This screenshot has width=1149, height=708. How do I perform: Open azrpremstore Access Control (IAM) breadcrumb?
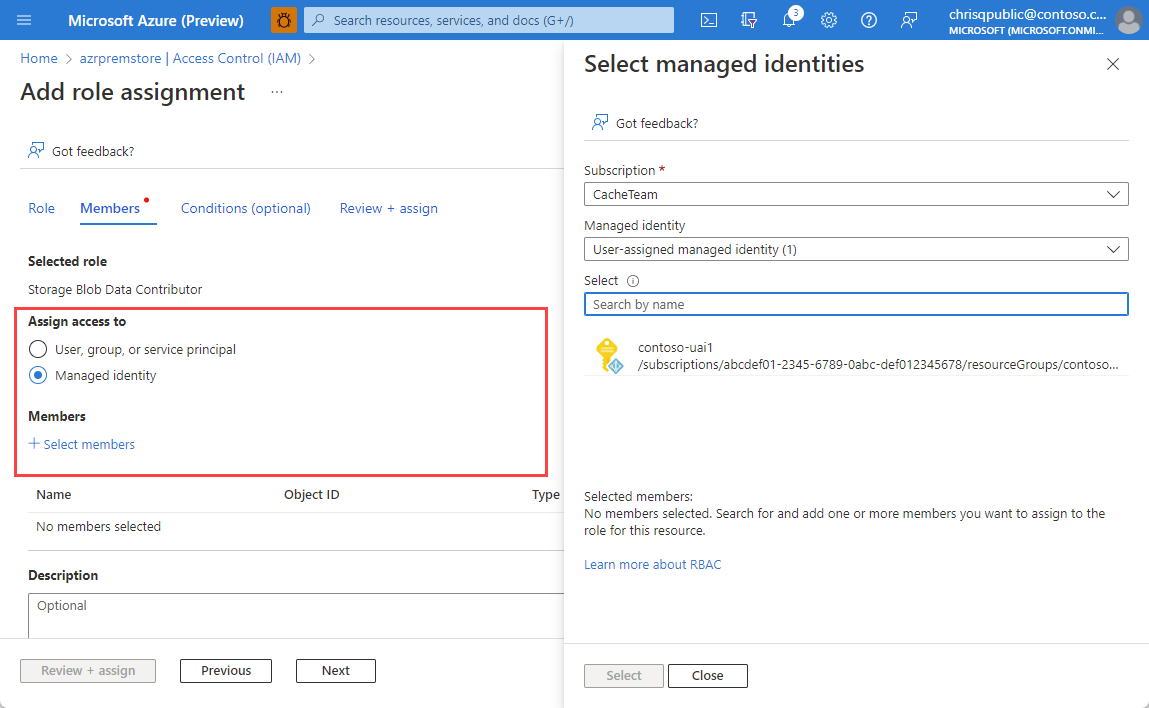point(191,59)
